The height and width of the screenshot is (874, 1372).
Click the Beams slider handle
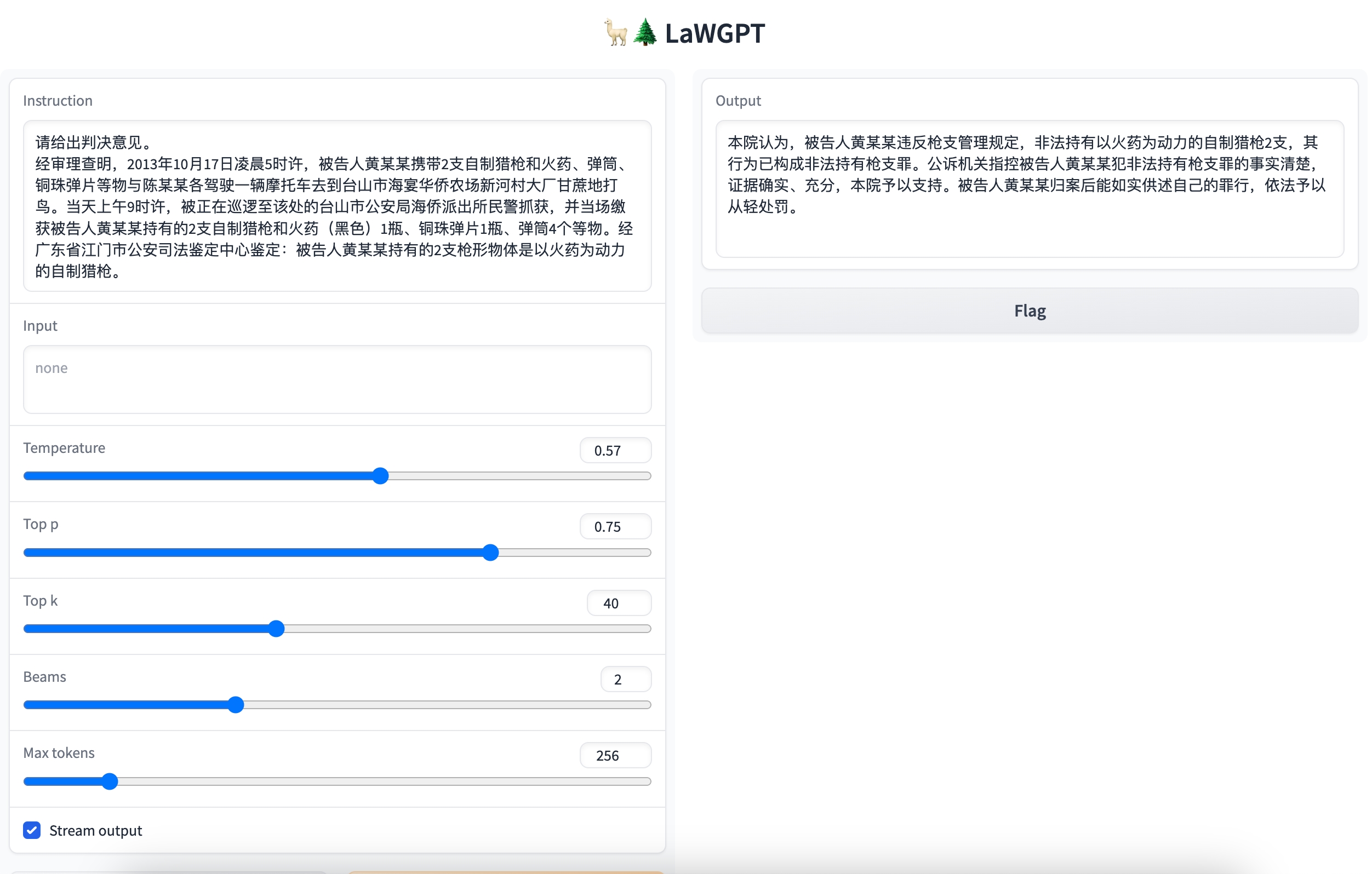click(x=236, y=705)
